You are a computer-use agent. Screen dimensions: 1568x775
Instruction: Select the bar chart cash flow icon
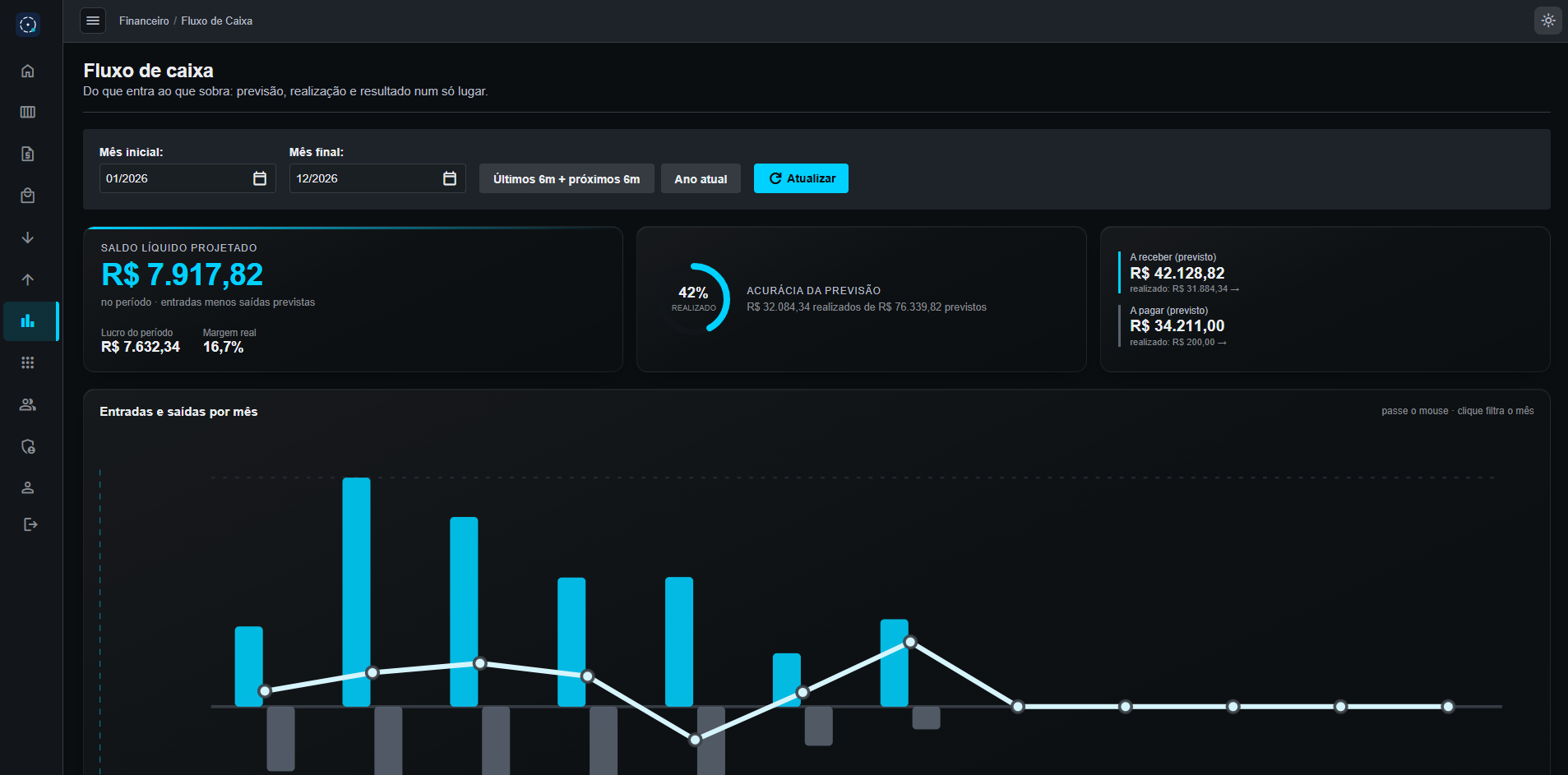(28, 321)
